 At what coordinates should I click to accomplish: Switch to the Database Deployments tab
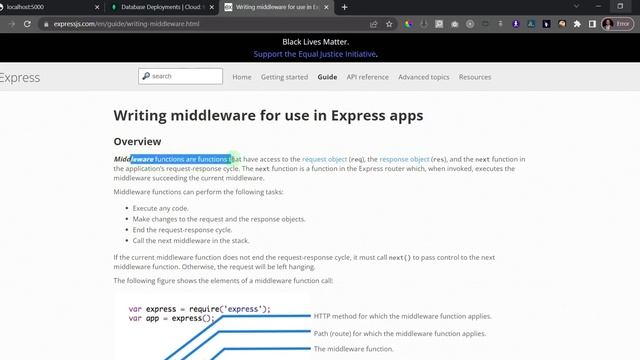pyautogui.click(x=162, y=7)
